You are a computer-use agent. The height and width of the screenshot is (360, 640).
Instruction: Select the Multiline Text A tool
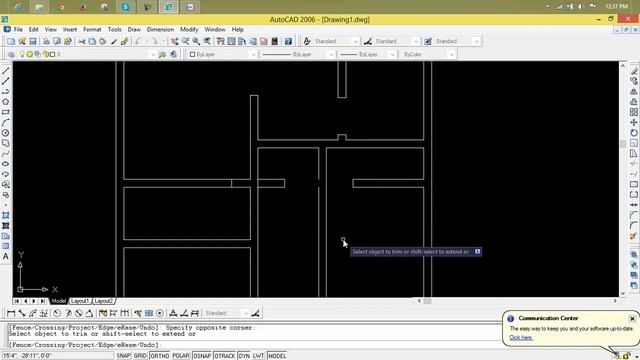[x=6, y=256]
